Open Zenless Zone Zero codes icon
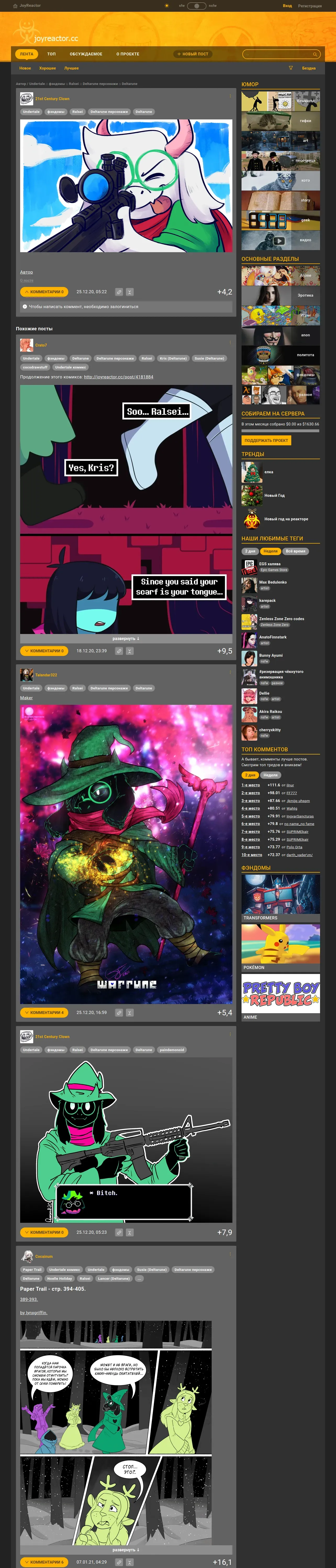The height and width of the screenshot is (1568, 336). click(249, 622)
